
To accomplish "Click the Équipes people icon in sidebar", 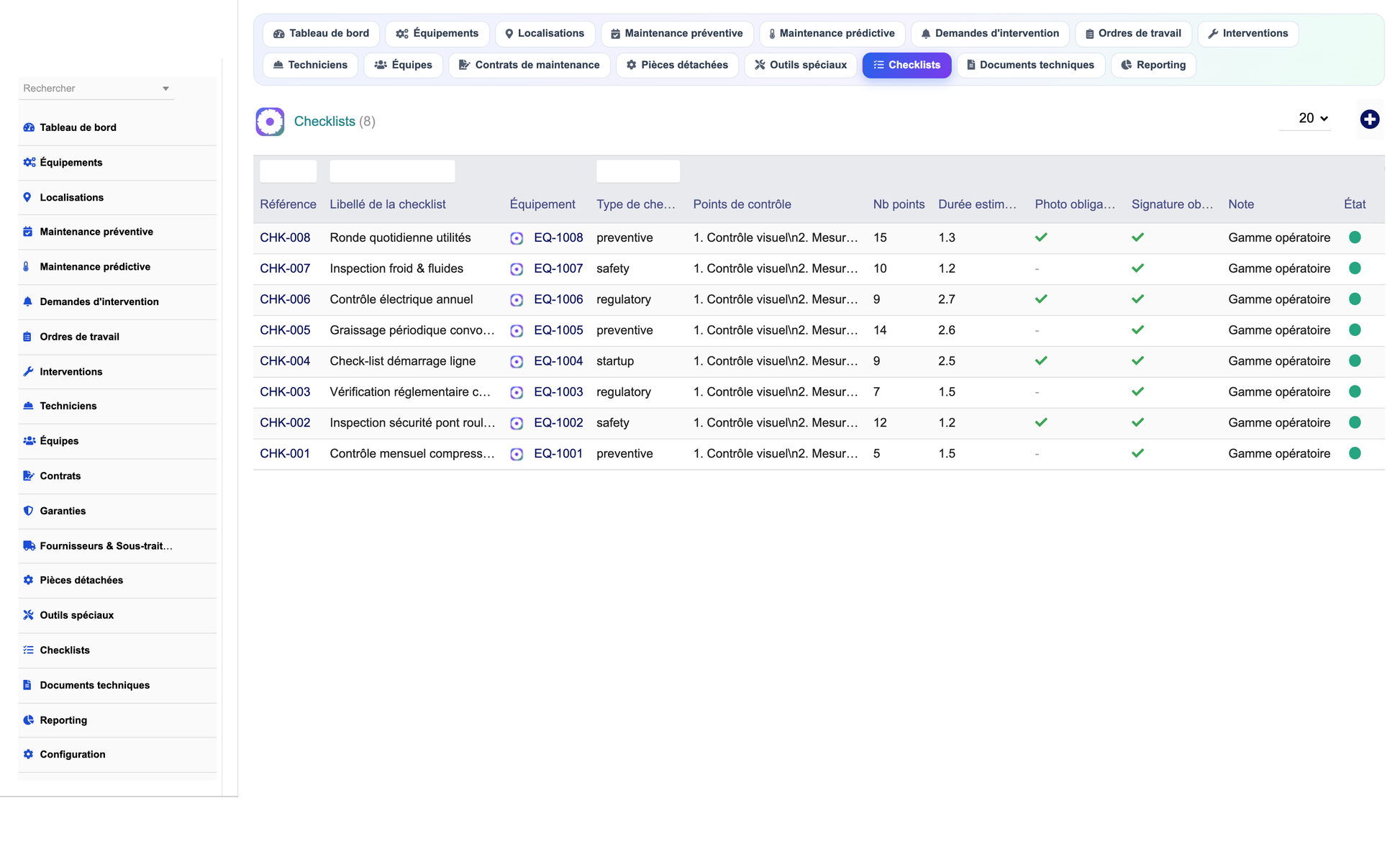I will (29, 441).
